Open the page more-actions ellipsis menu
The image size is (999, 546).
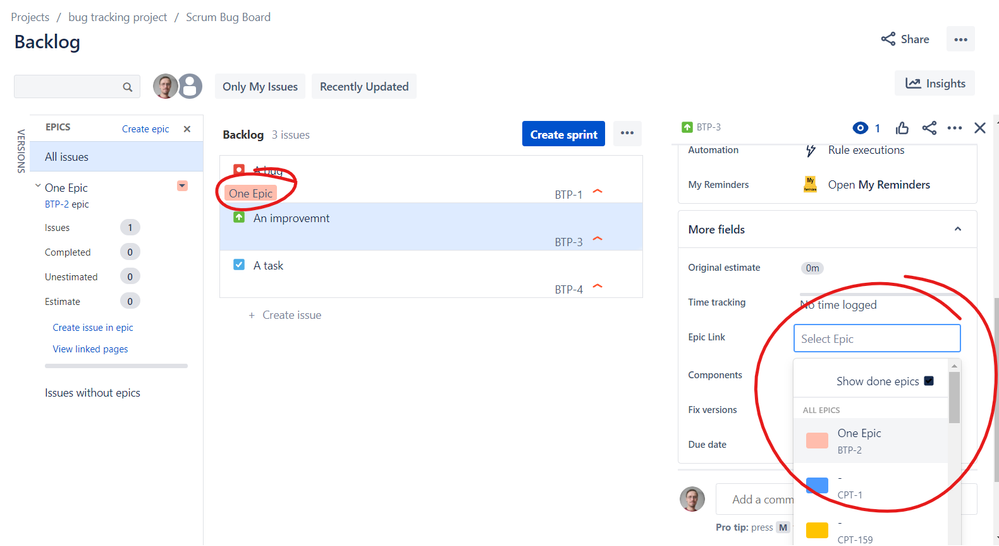click(961, 40)
